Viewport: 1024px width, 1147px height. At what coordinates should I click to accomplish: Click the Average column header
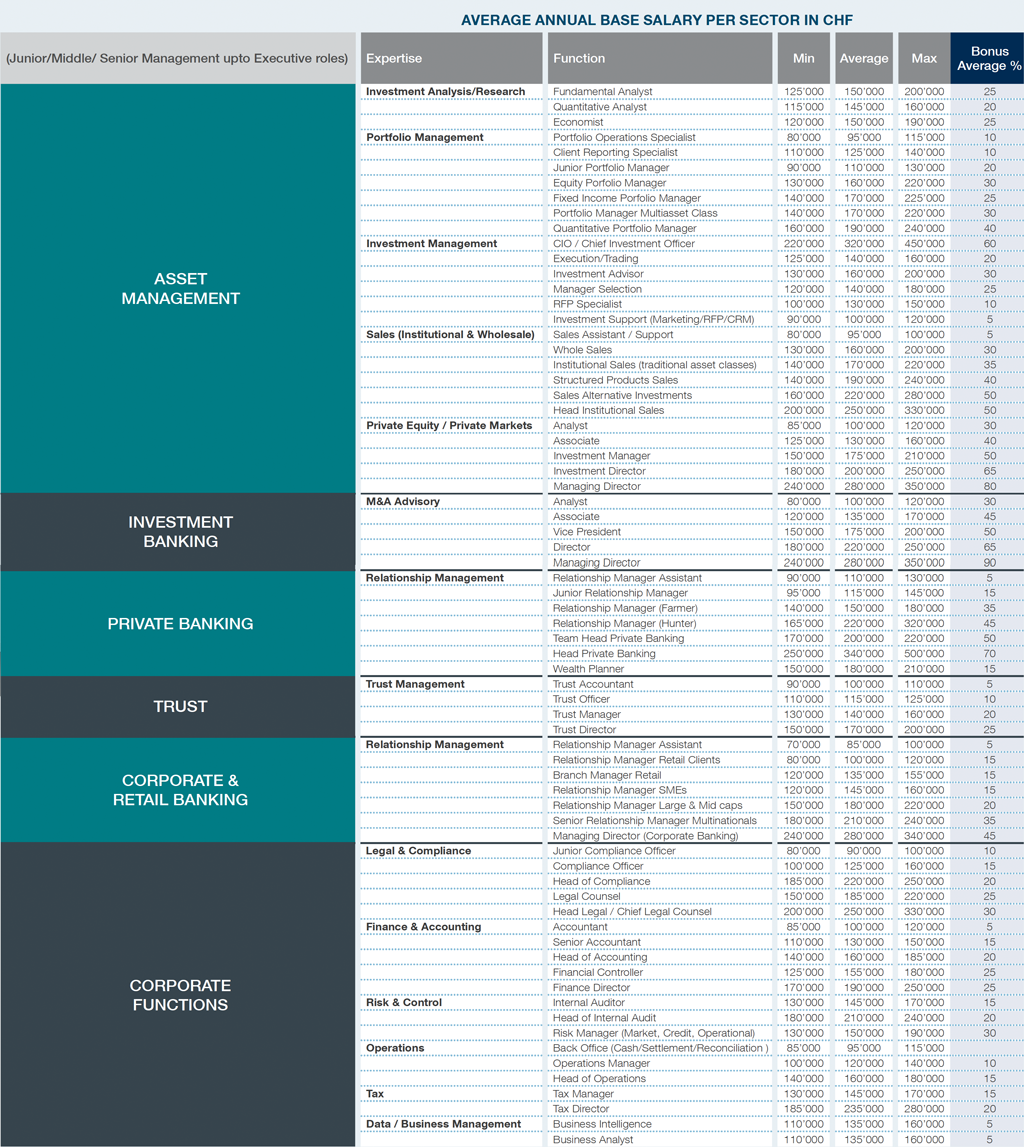click(864, 58)
